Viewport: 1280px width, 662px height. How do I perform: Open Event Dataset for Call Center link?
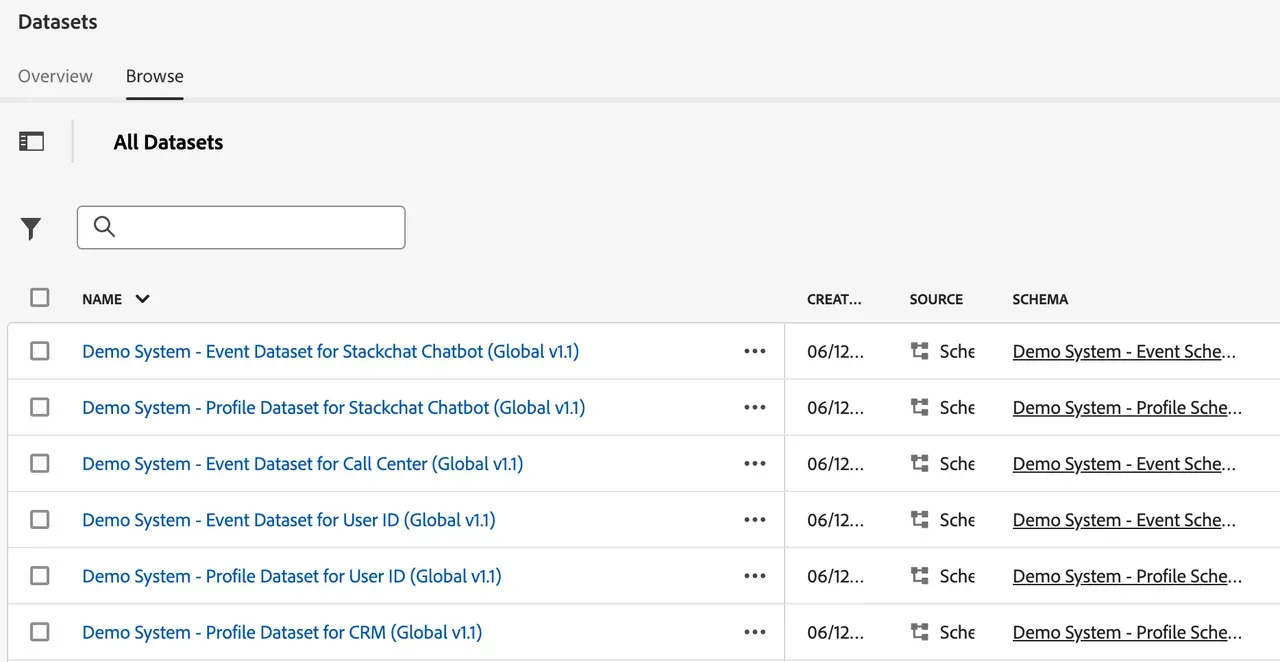point(303,464)
